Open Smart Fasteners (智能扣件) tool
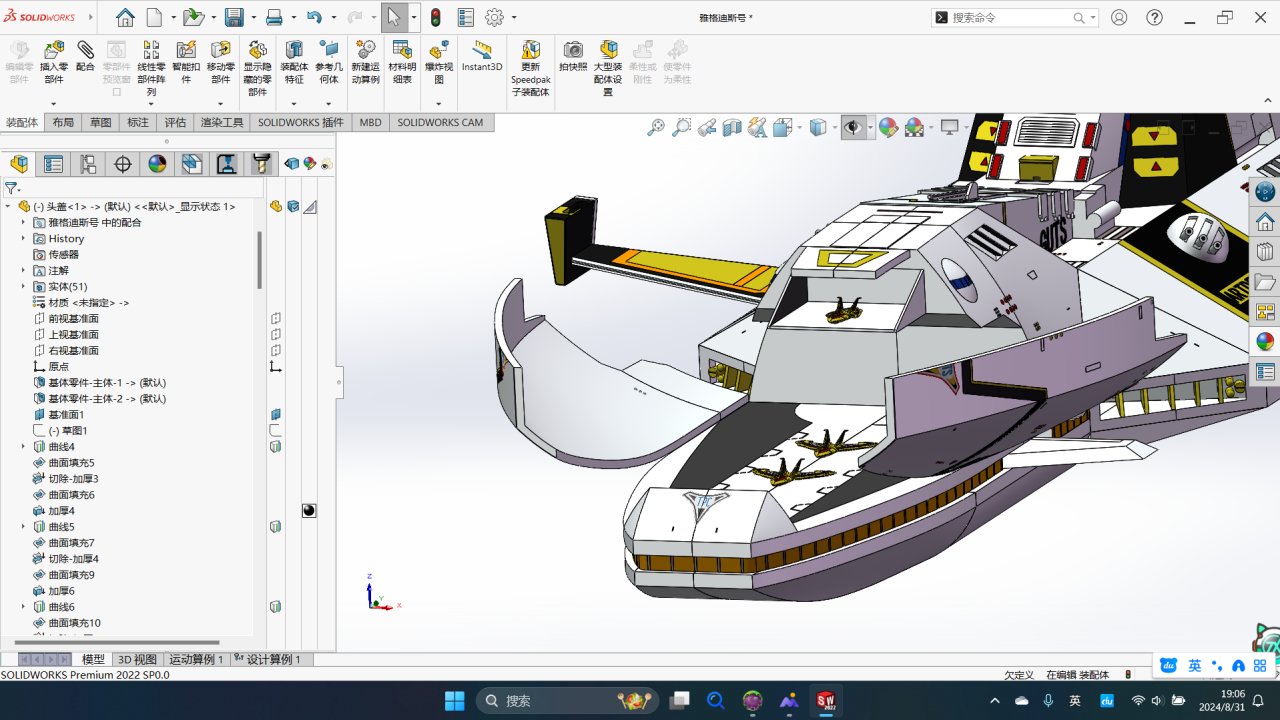 (185, 50)
